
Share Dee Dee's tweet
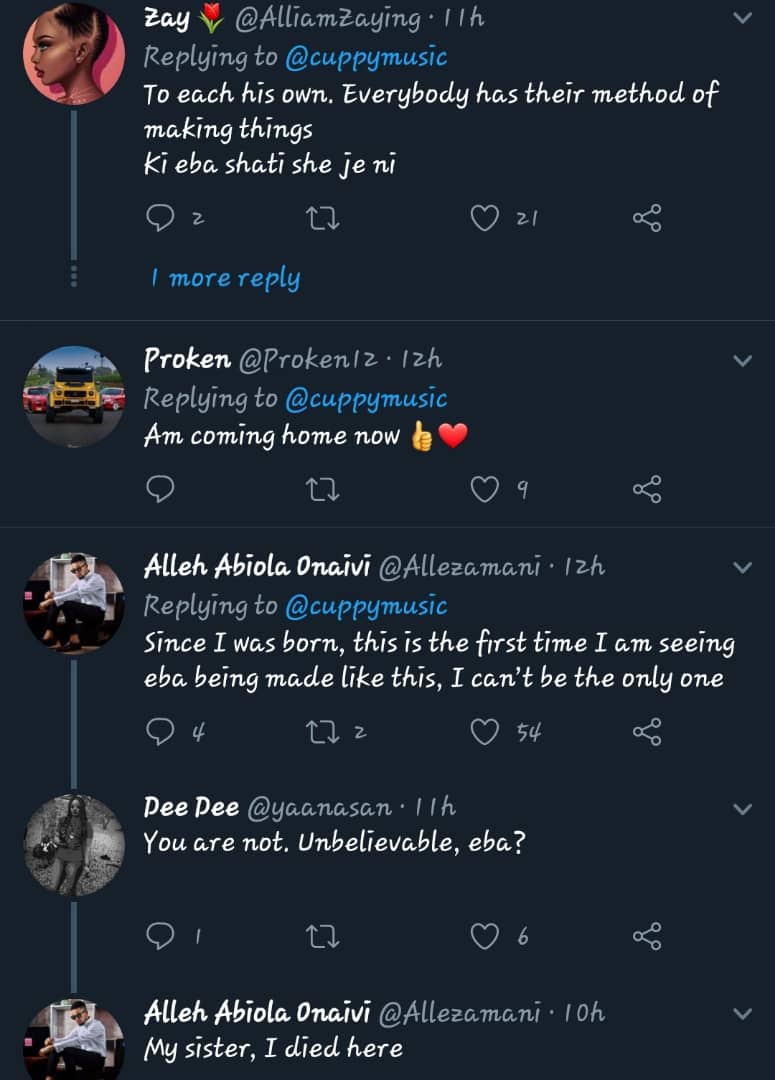[x=647, y=936]
